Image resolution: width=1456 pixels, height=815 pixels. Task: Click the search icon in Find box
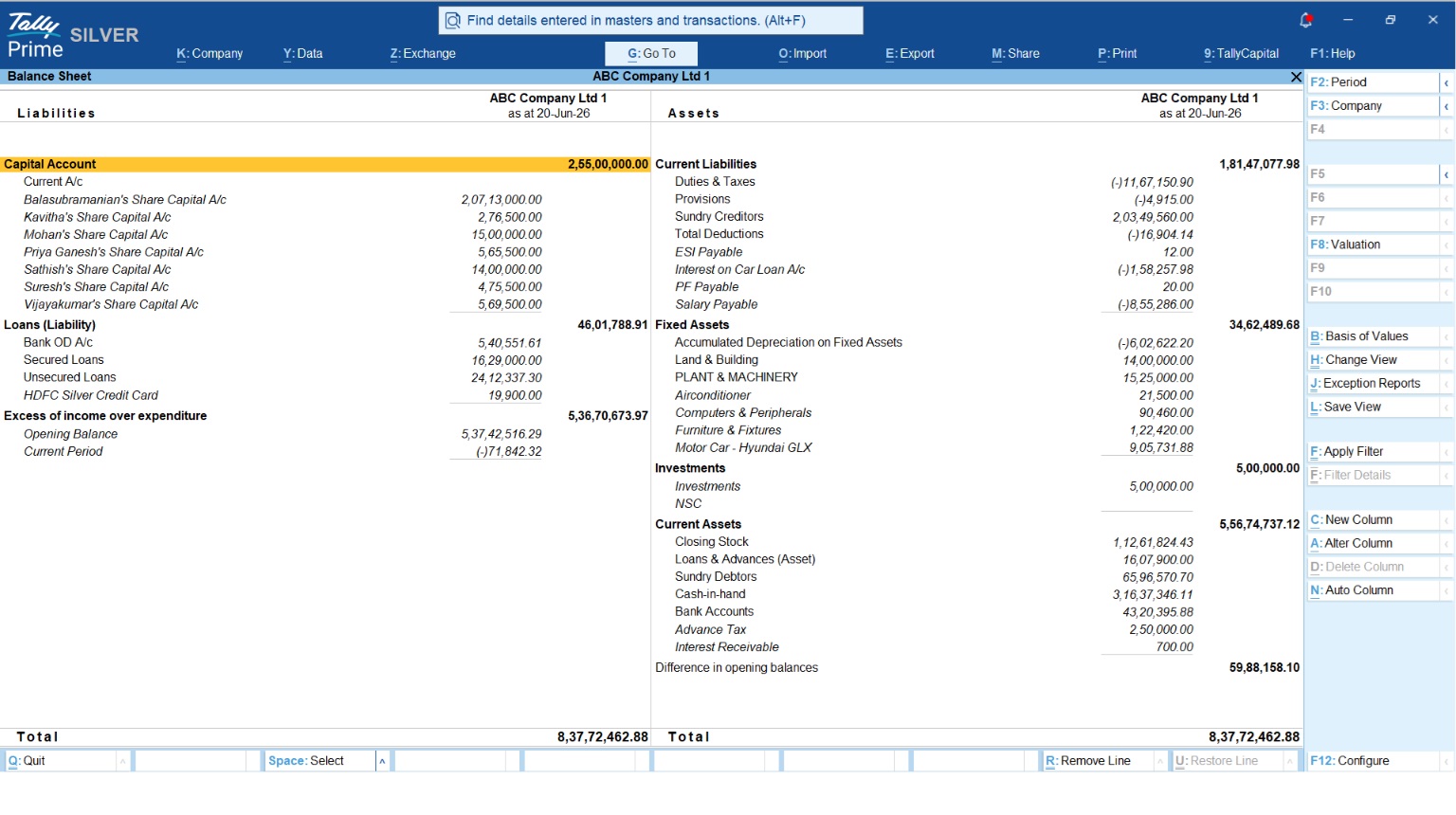(x=453, y=21)
